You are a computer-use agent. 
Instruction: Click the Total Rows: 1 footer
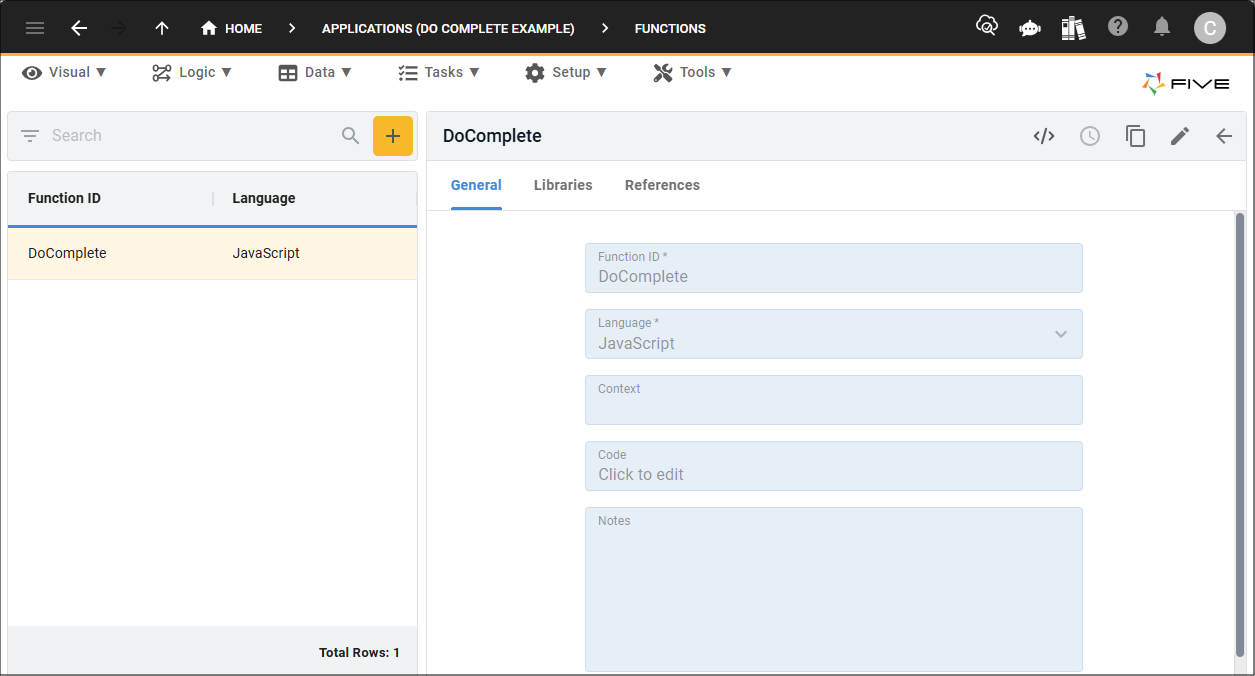pyautogui.click(x=359, y=652)
